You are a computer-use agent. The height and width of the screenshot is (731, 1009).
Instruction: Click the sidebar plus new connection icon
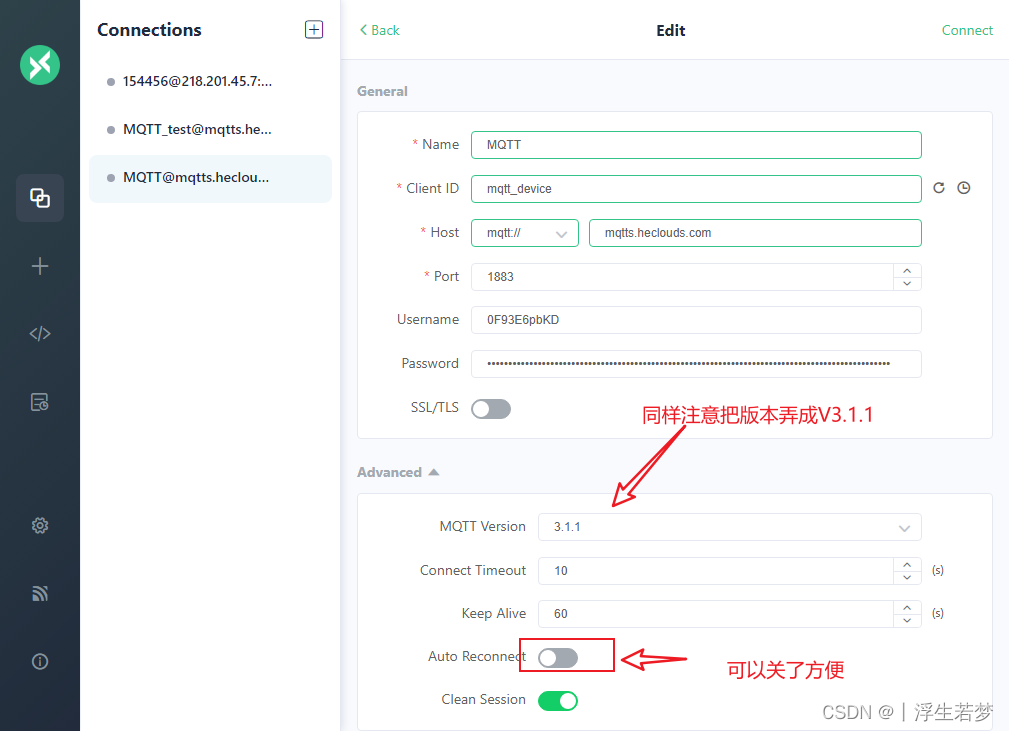click(40, 266)
